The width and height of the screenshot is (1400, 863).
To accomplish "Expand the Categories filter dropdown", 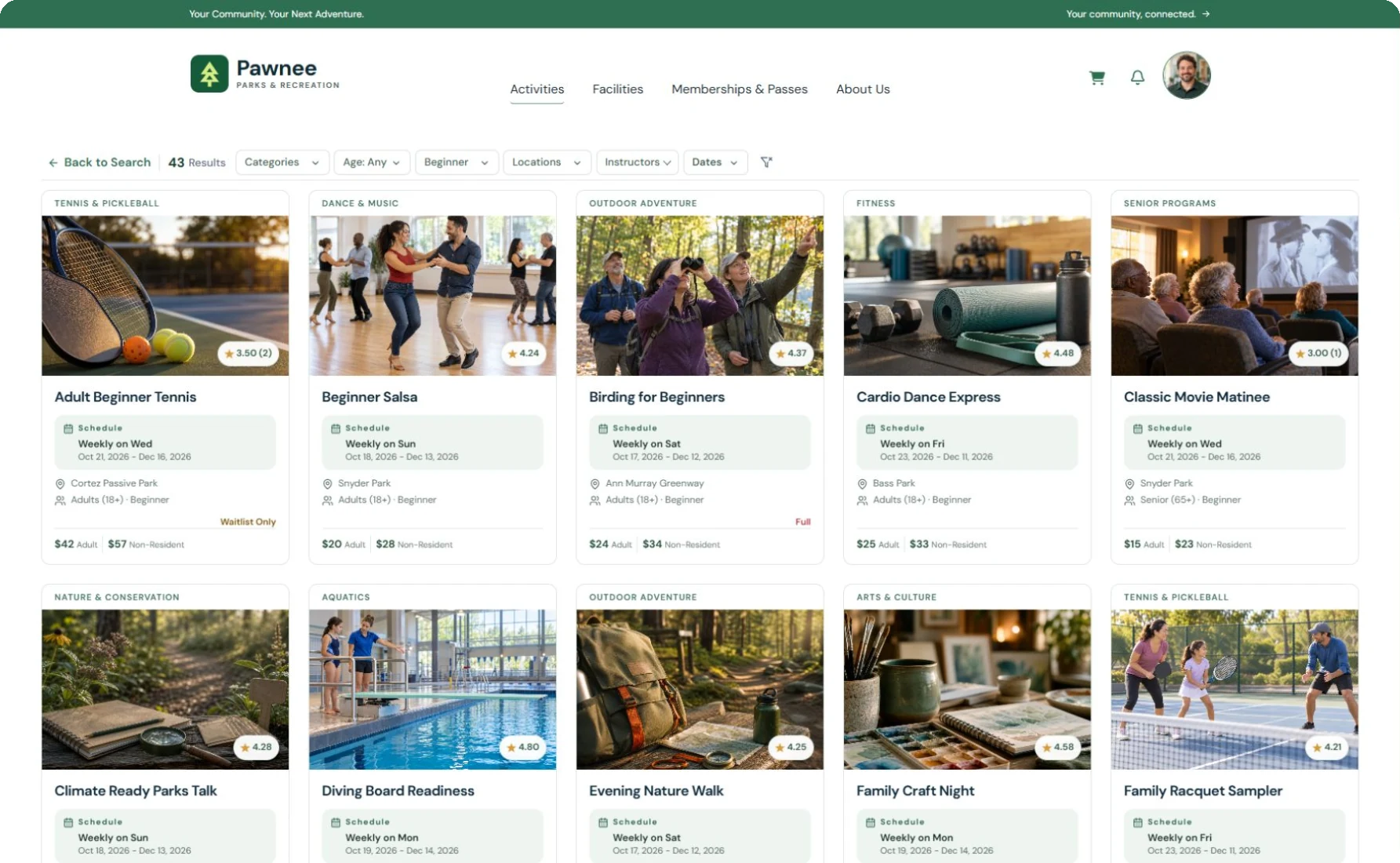I will [x=282, y=162].
